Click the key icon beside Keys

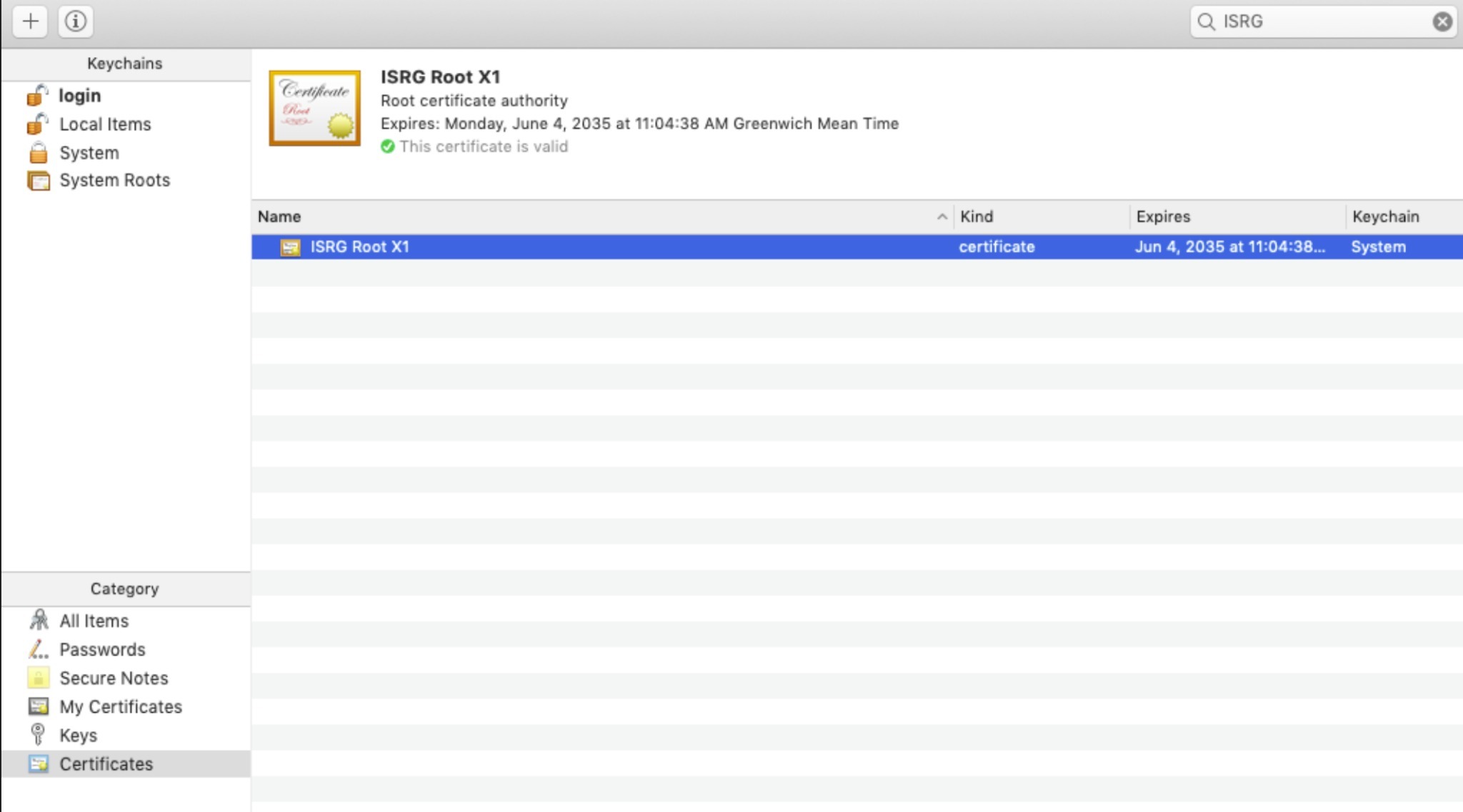pyautogui.click(x=38, y=734)
